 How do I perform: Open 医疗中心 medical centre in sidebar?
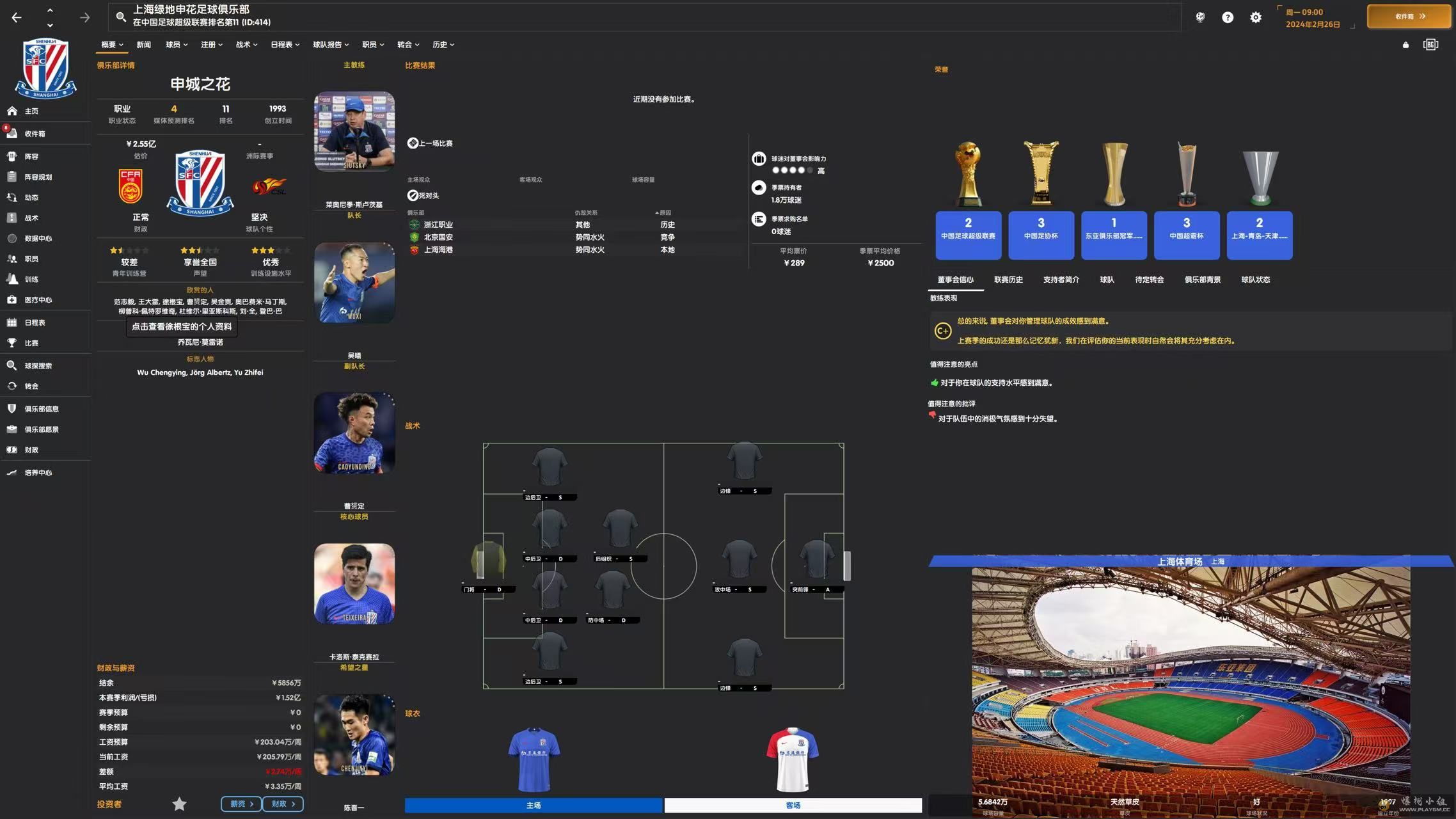[38, 300]
